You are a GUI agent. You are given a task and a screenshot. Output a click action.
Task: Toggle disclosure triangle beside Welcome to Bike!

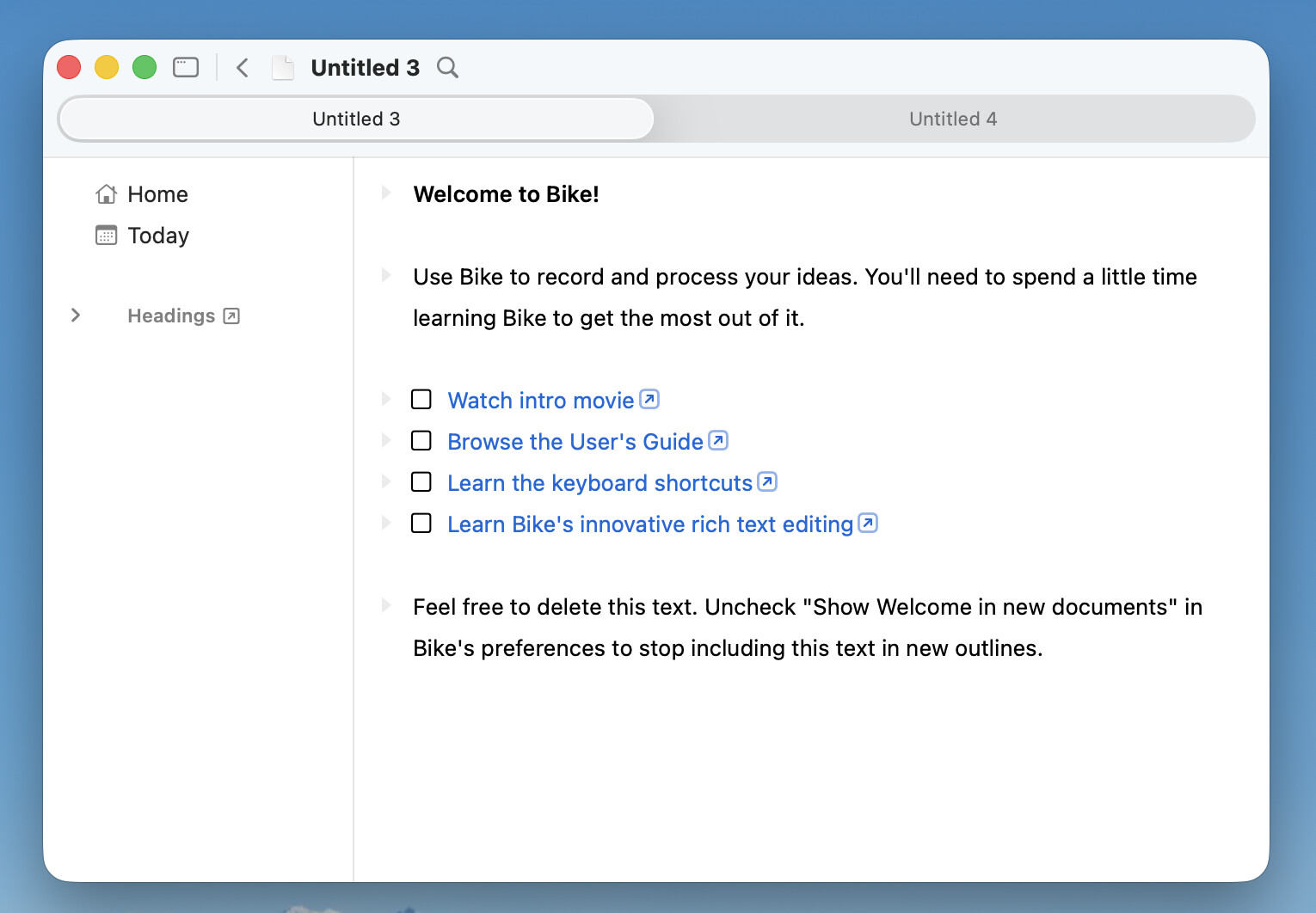coord(386,193)
